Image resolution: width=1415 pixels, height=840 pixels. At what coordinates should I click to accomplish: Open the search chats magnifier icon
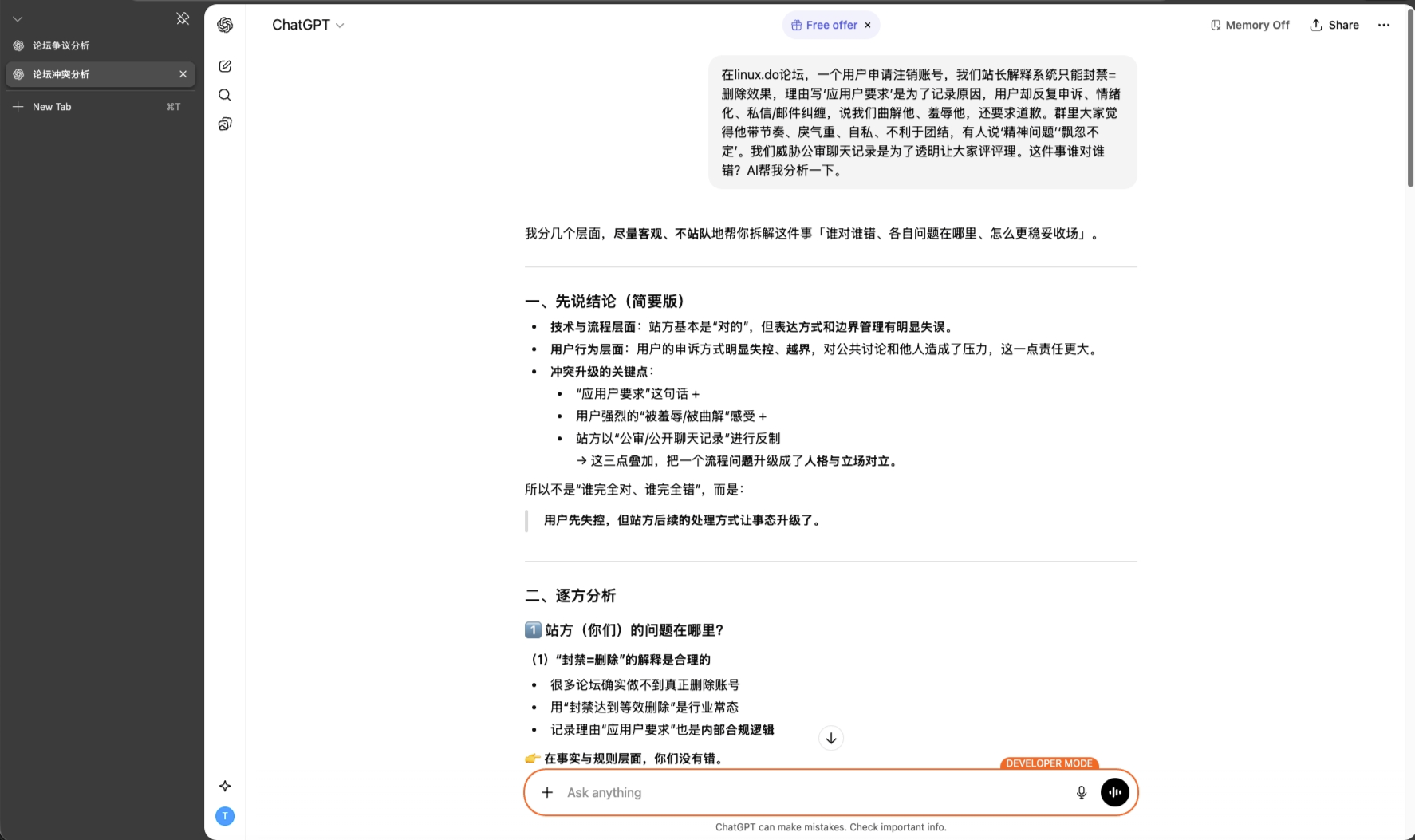point(225,95)
